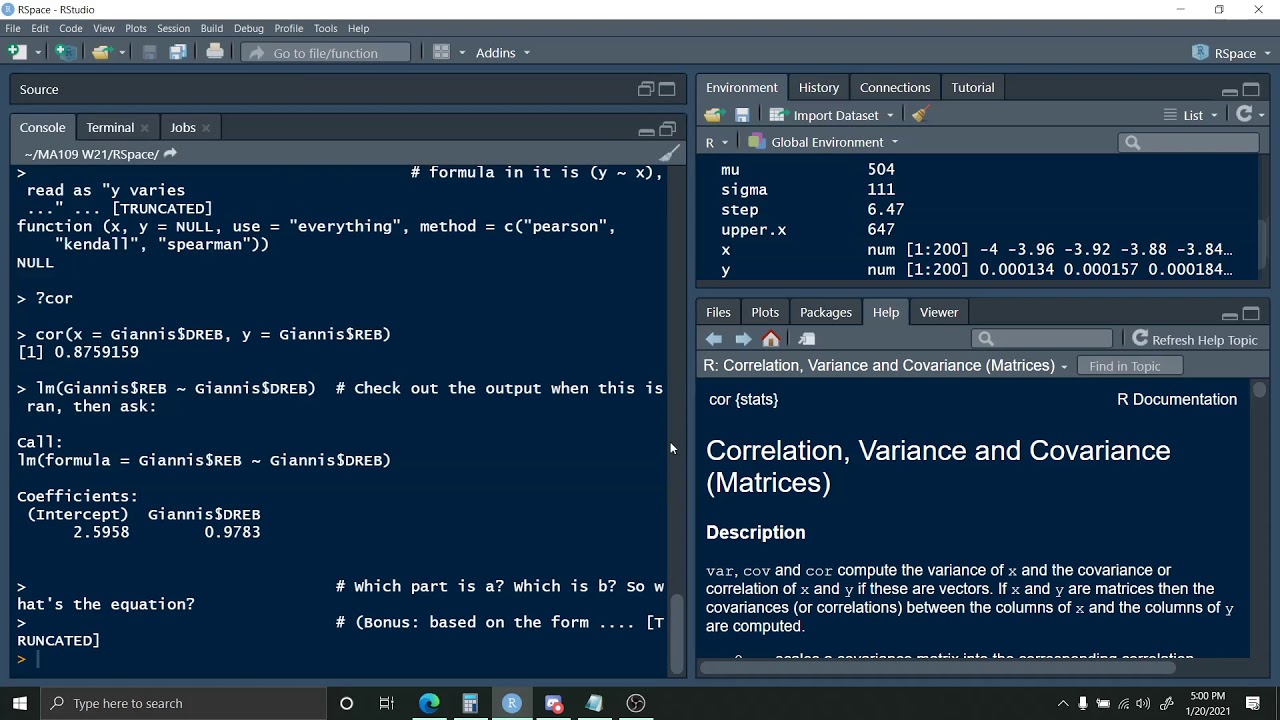The image size is (1280, 720).
Task: Switch to the Connections tab
Action: click(895, 87)
